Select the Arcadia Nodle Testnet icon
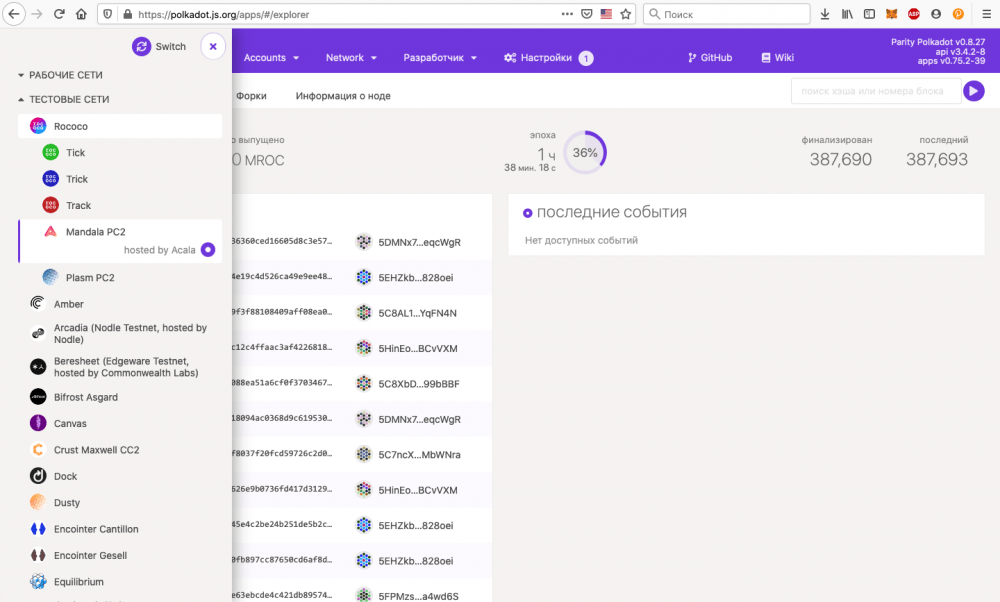Screen dimensions: 1000x602 [38, 333]
